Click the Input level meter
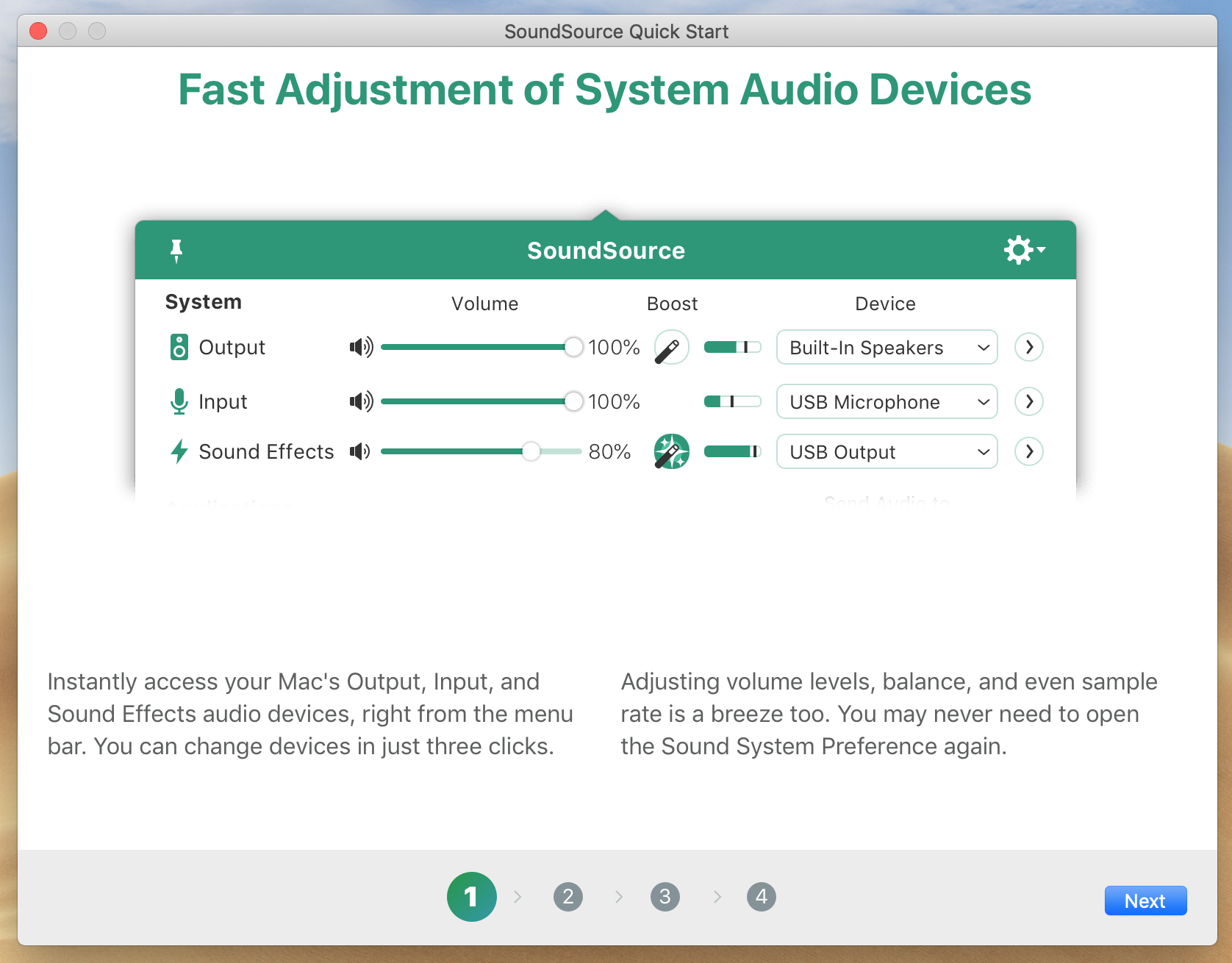This screenshot has height=963, width=1232. coord(732,401)
